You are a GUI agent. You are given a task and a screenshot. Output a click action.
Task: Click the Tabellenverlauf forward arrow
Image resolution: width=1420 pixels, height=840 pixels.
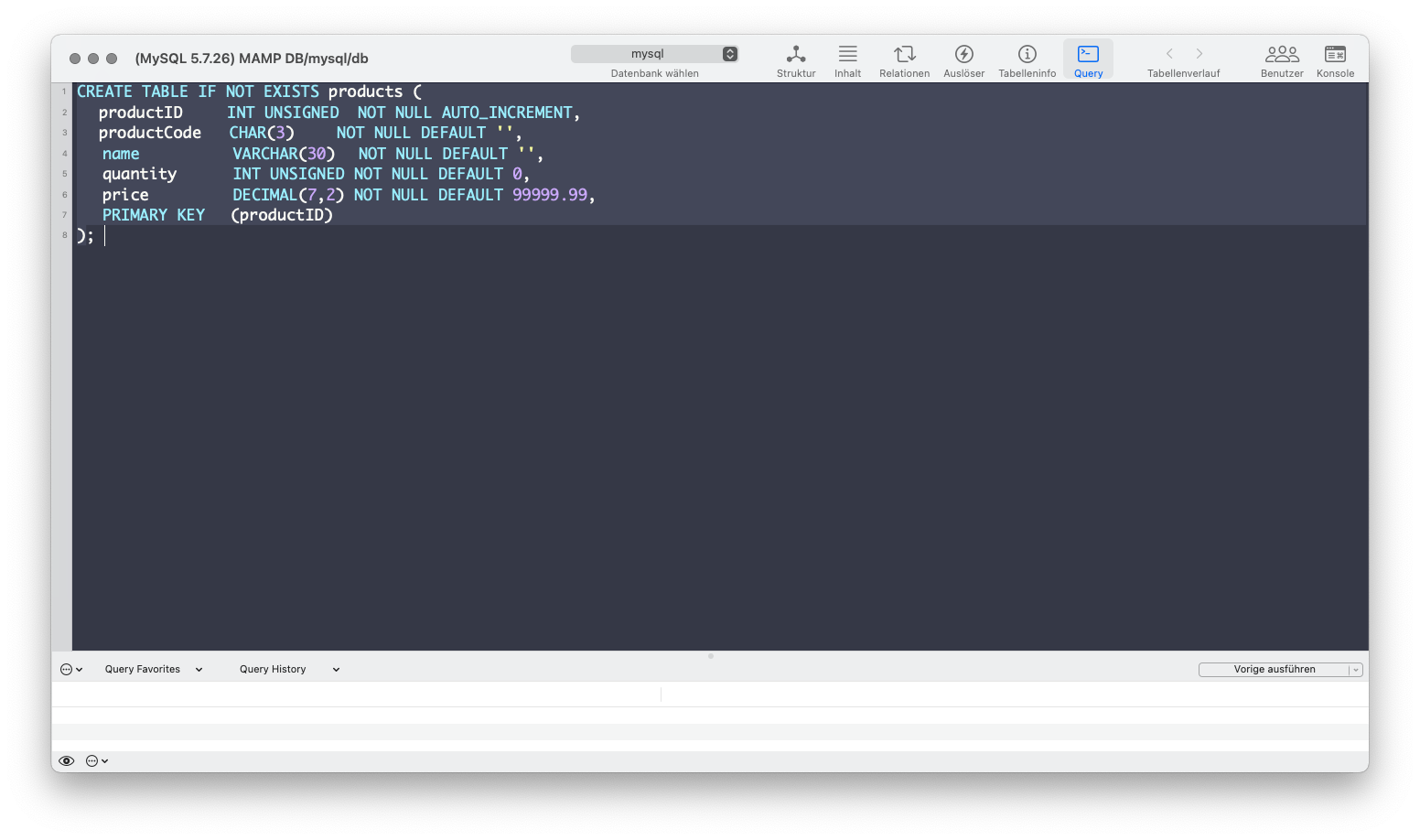pos(1199,53)
